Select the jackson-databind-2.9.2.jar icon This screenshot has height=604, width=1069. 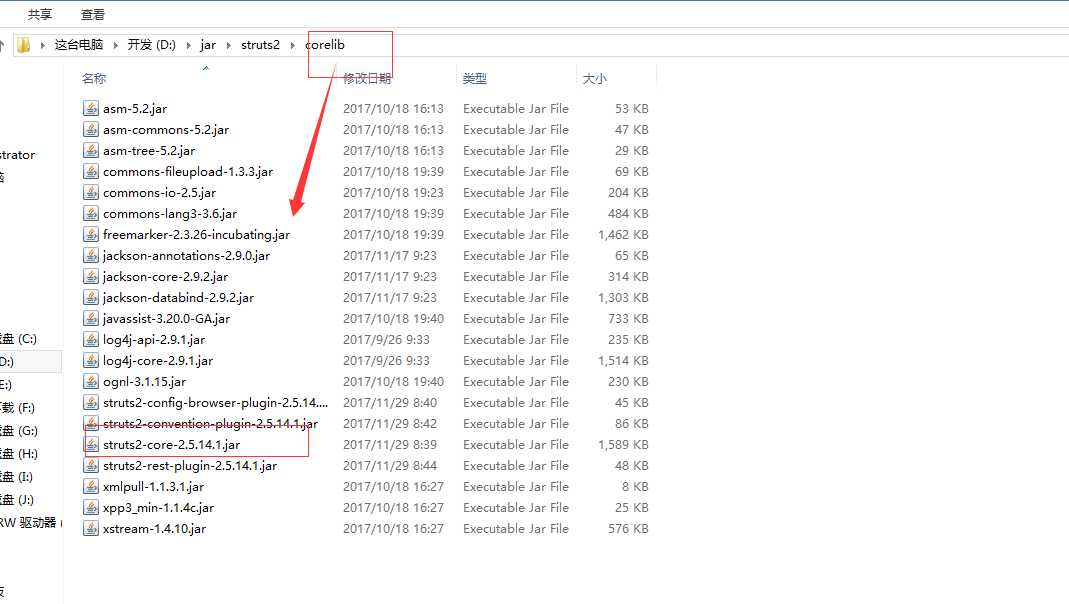91,297
